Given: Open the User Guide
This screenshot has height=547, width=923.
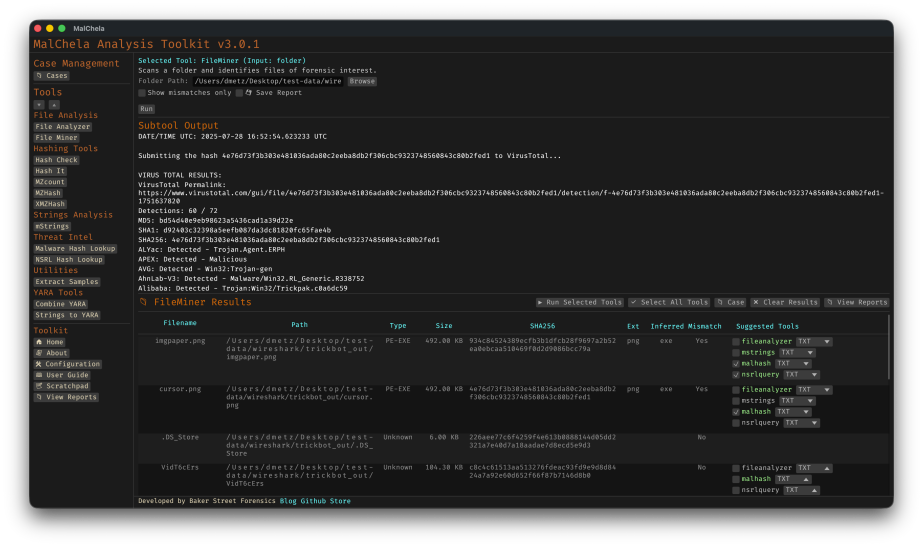Looking at the screenshot, I should 62,375.
